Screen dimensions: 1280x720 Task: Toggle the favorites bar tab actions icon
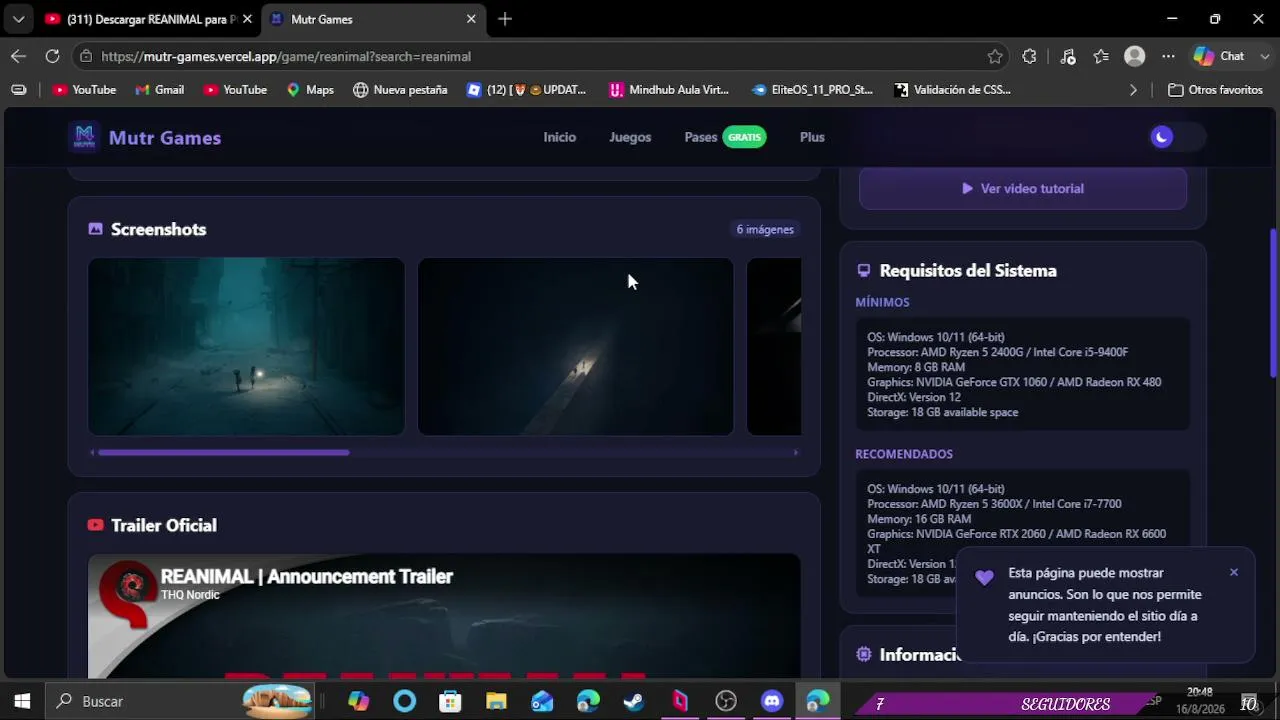pos(18,90)
